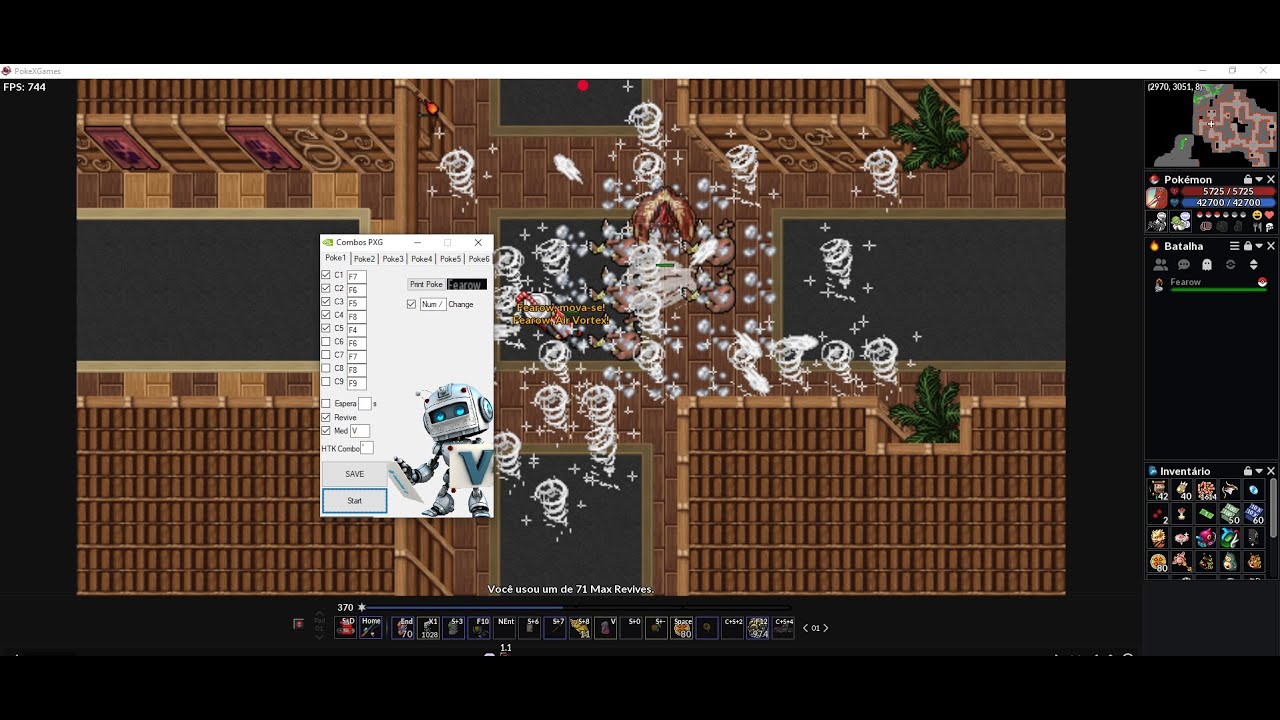Open the Batalha panel menu icon
Screen dimensions: 1280x720
(1235, 246)
